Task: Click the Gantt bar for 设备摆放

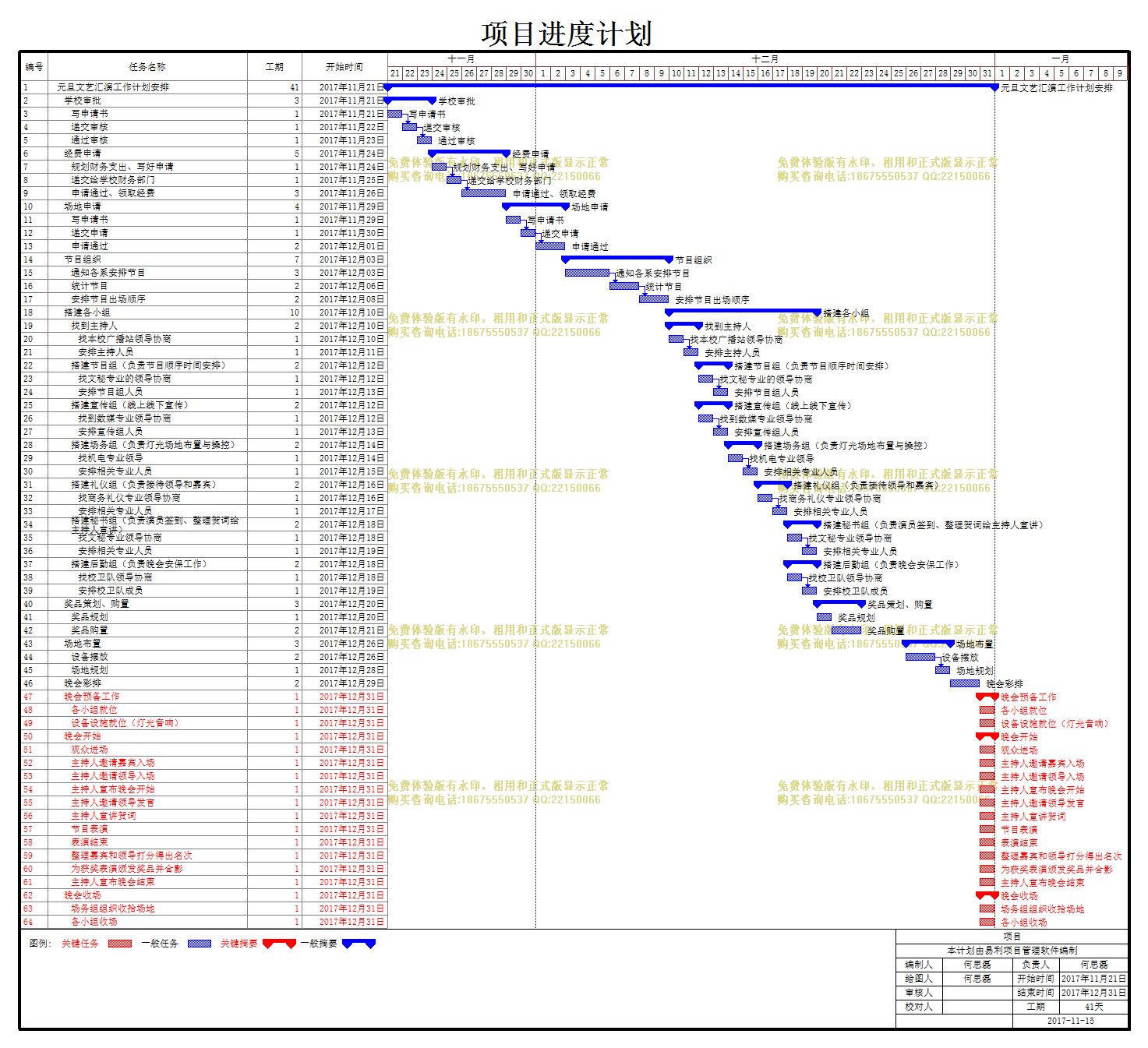Action: click(920, 657)
